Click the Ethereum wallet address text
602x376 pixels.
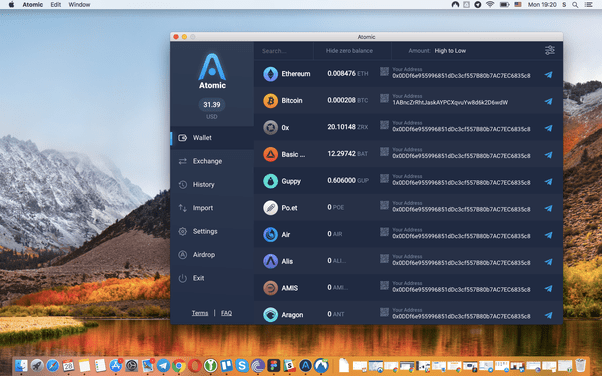pyautogui.click(x=461, y=76)
